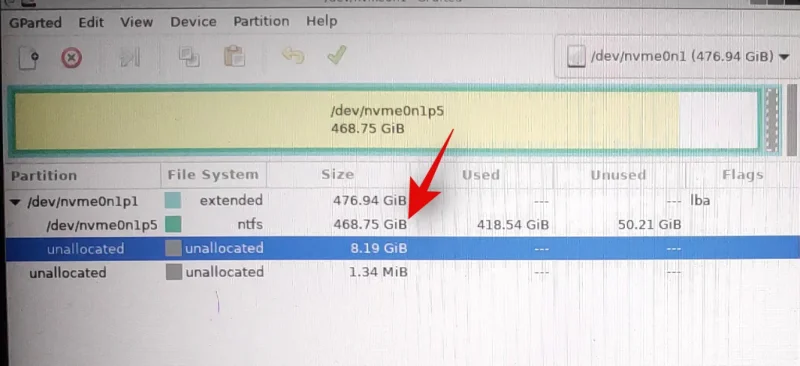Click the extended file system label

231,200
